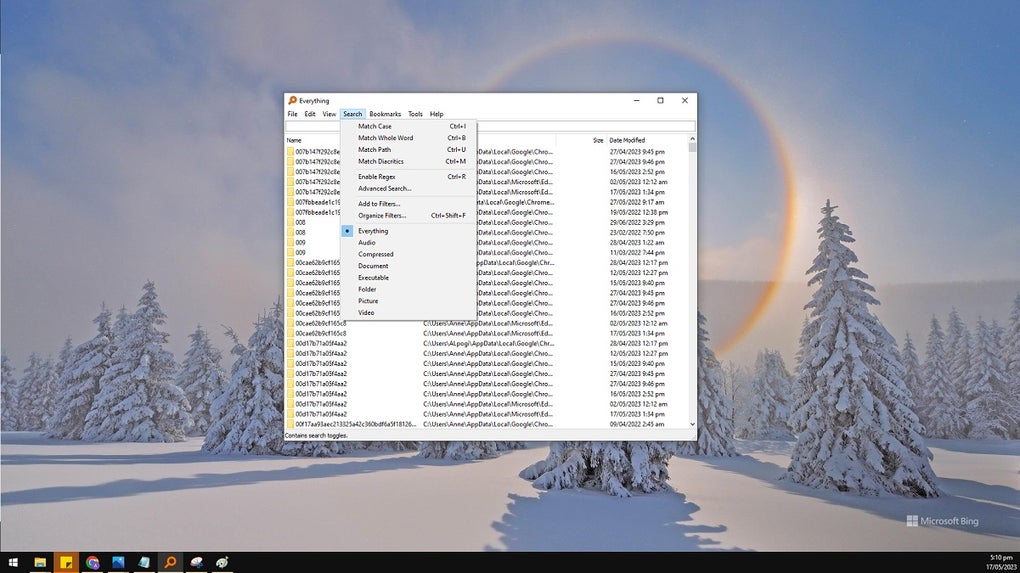Click the Everything search icon in the taskbar

click(170, 563)
